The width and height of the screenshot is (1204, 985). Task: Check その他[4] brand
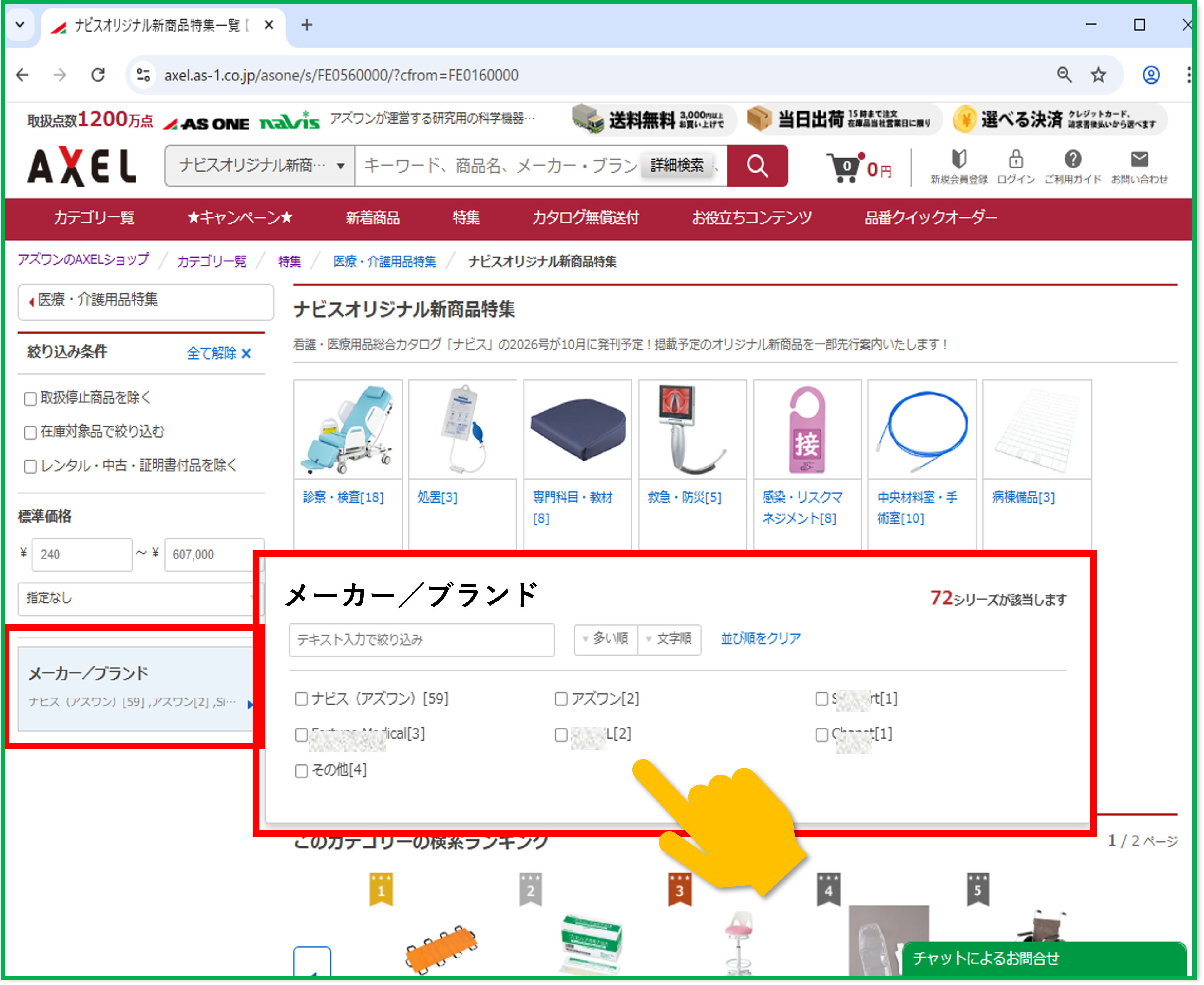[302, 771]
